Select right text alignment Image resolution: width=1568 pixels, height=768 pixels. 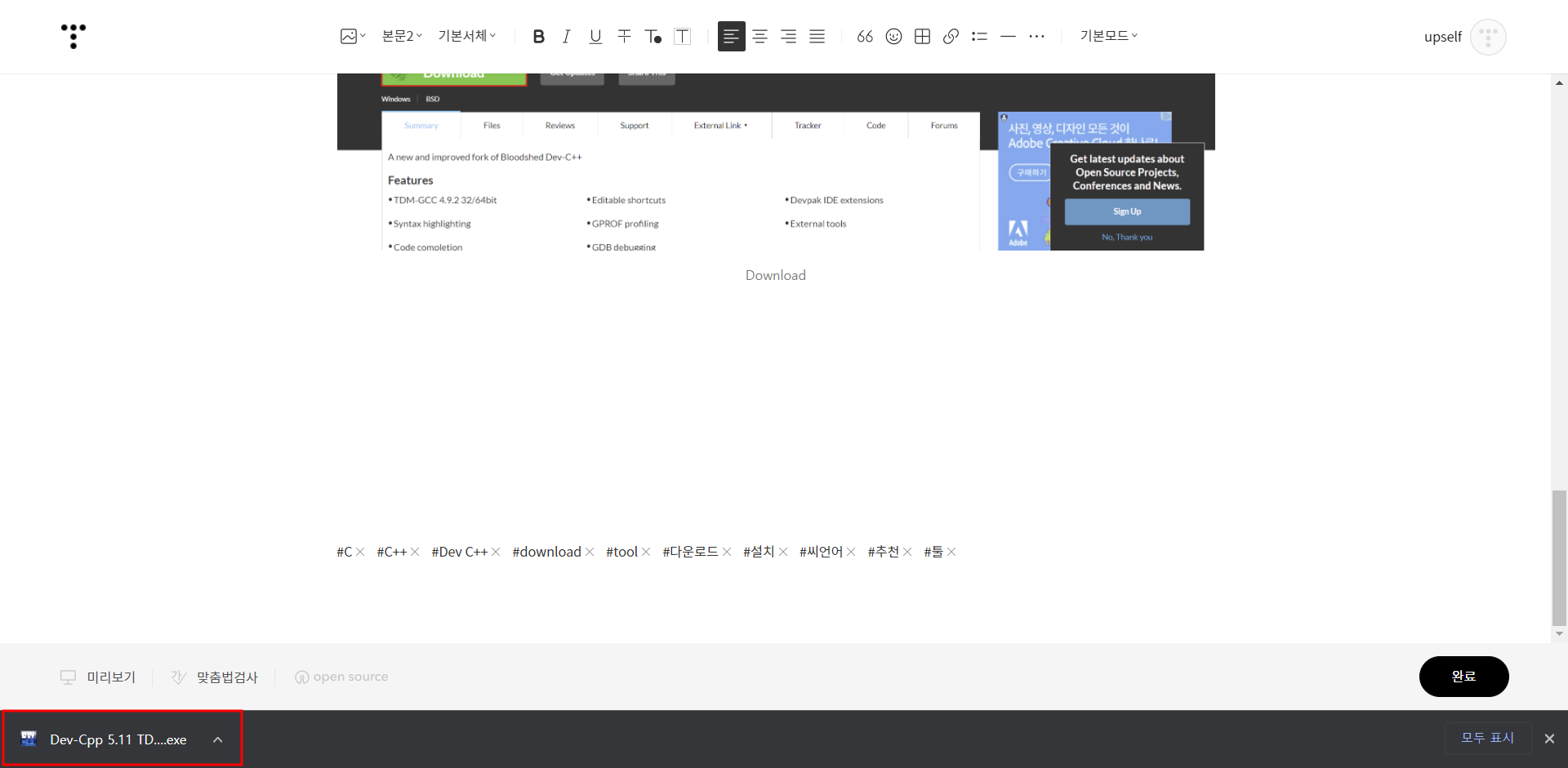(x=788, y=36)
